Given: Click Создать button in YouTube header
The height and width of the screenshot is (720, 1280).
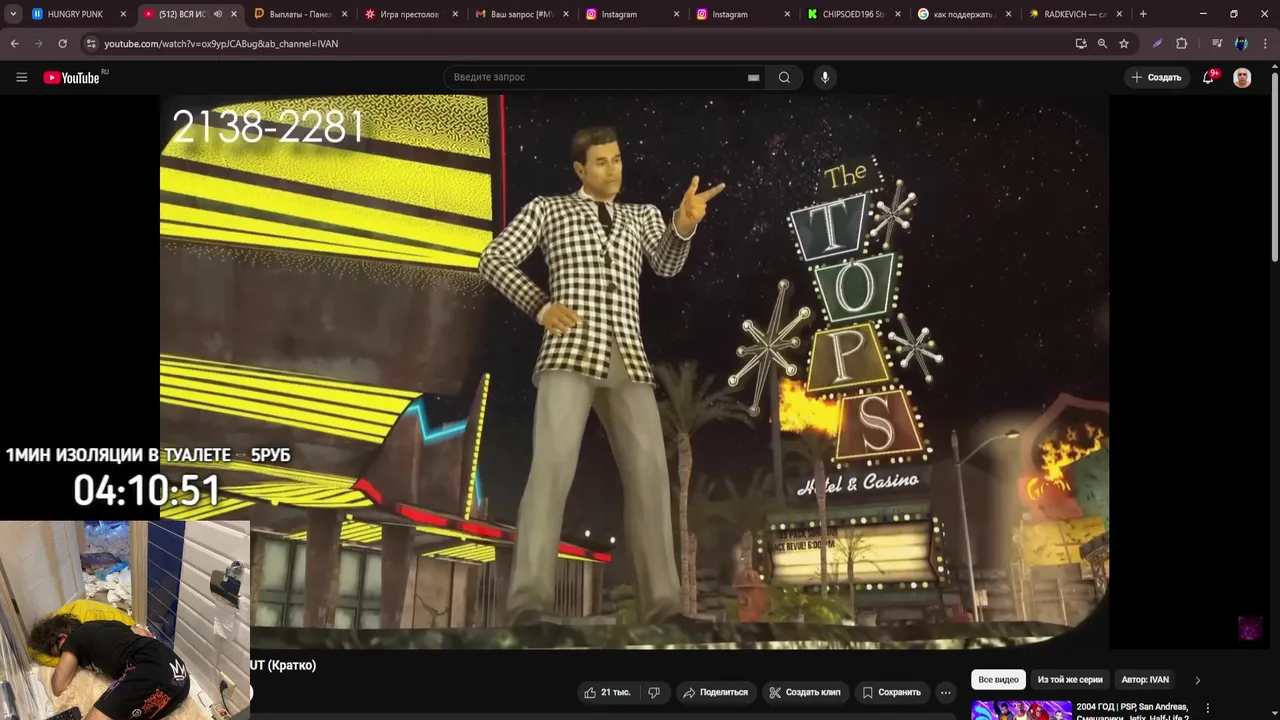Looking at the screenshot, I should 1156,77.
